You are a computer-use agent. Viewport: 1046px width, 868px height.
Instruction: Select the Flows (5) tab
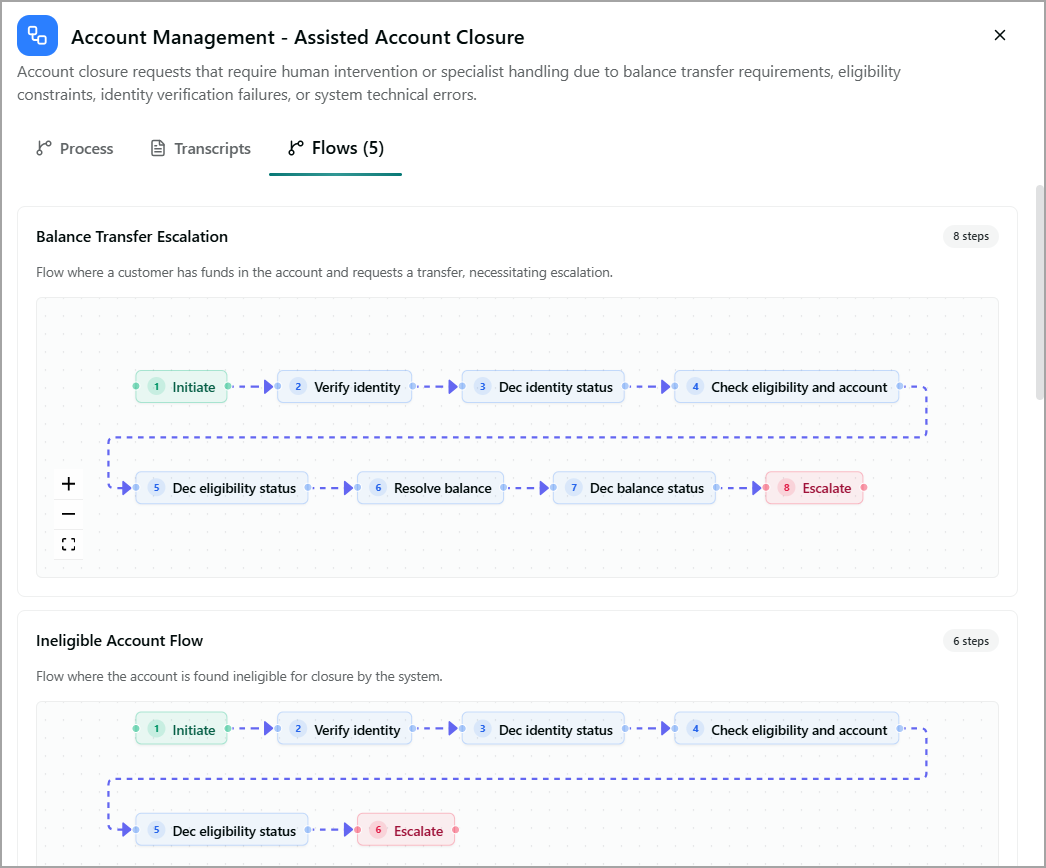click(x=336, y=148)
